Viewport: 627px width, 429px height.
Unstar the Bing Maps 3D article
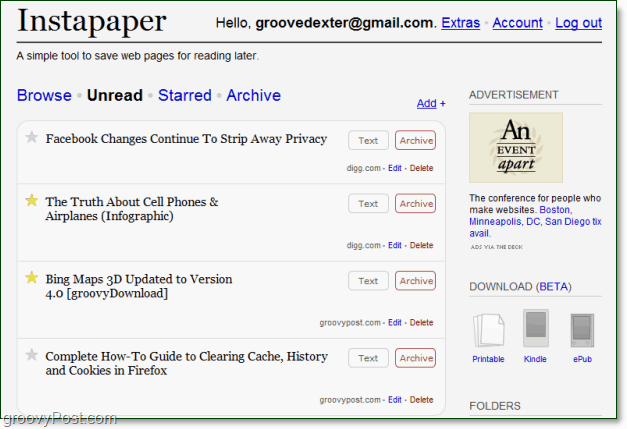click(x=32, y=277)
